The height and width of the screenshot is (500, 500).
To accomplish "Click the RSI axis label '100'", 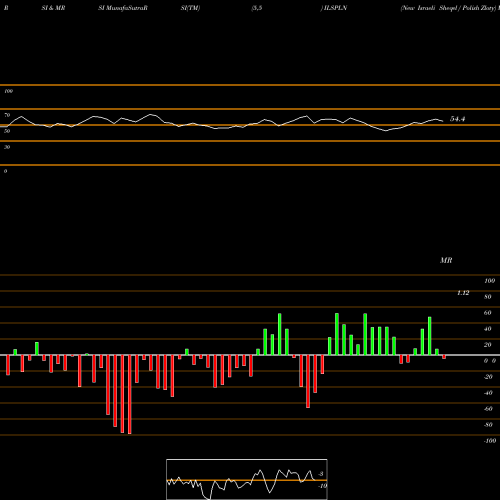I will pos(8,91).
